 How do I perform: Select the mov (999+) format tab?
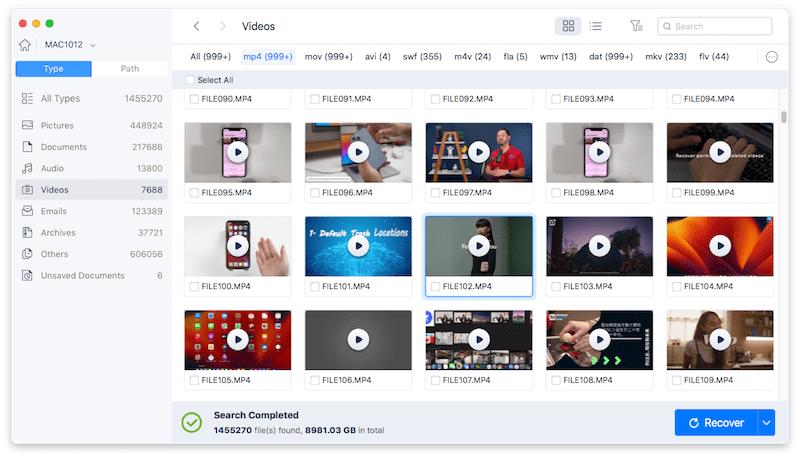pyautogui.click(x=328, y=57)
